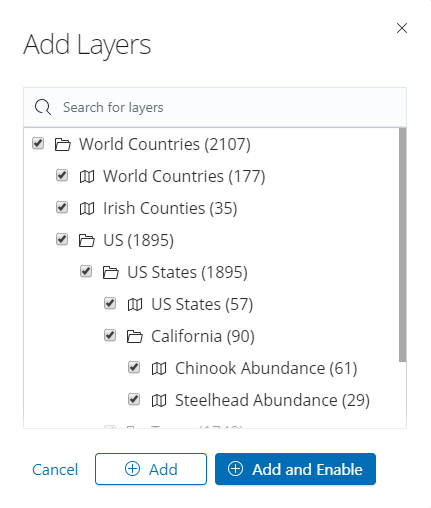The image size is (431, 508).
Task: Select the US (1895) label
Action: (138, 240)
